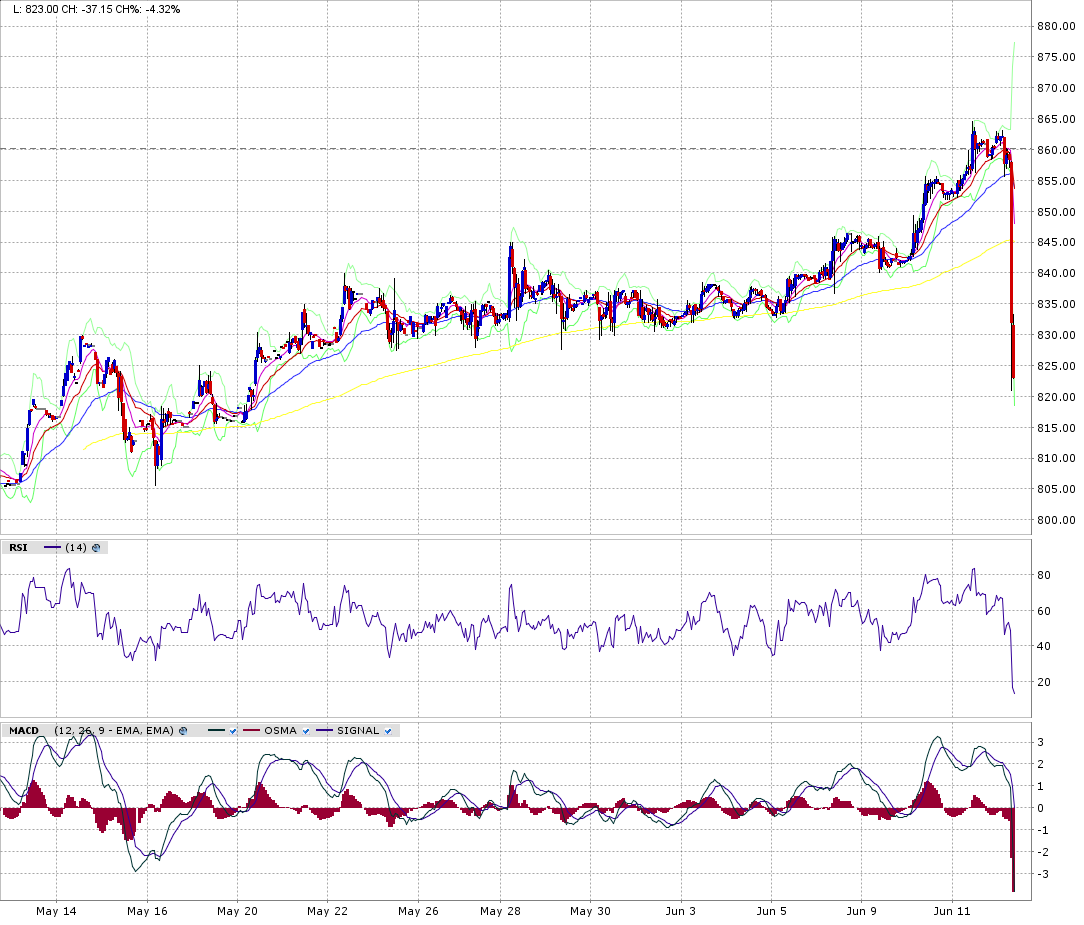This screenshot has width=1084, height=925.
Task: Open the MACD indicator settings icon
Action: point(183,731)
